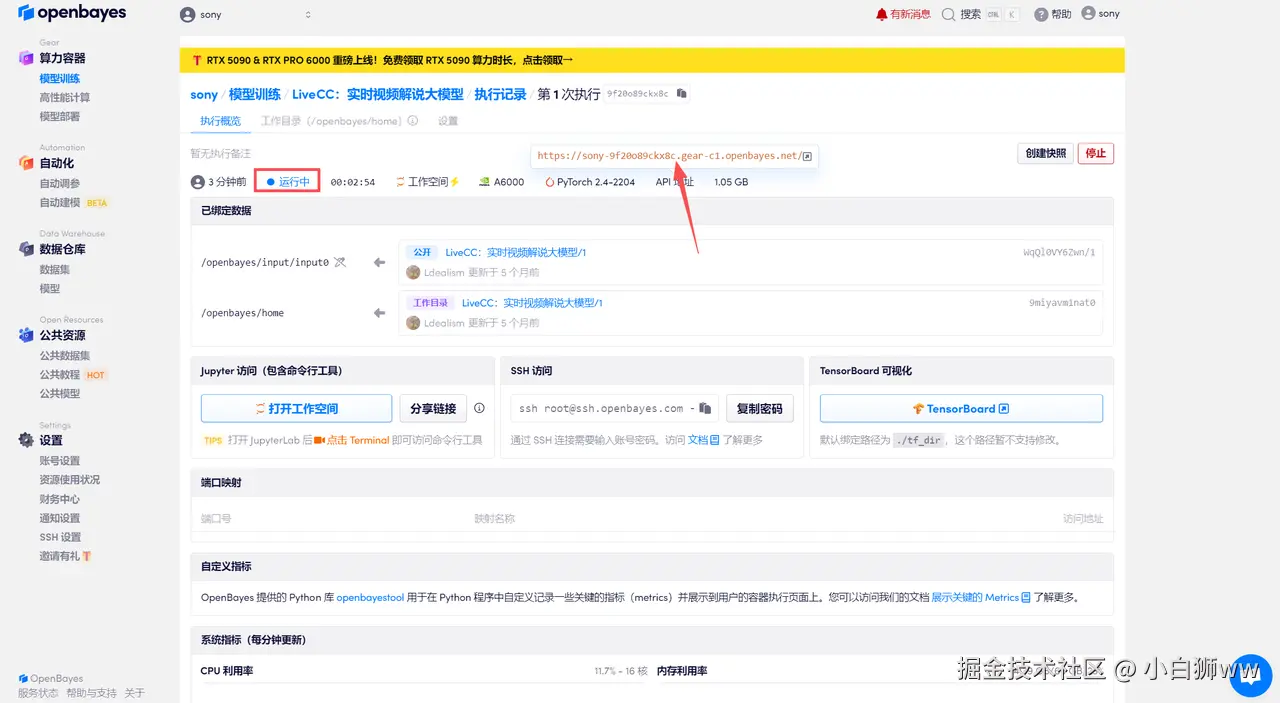This screenshot has height=703, width=1280.
Task: Click 帮助与支持 in the footer
Action: [x=92, y=693]
